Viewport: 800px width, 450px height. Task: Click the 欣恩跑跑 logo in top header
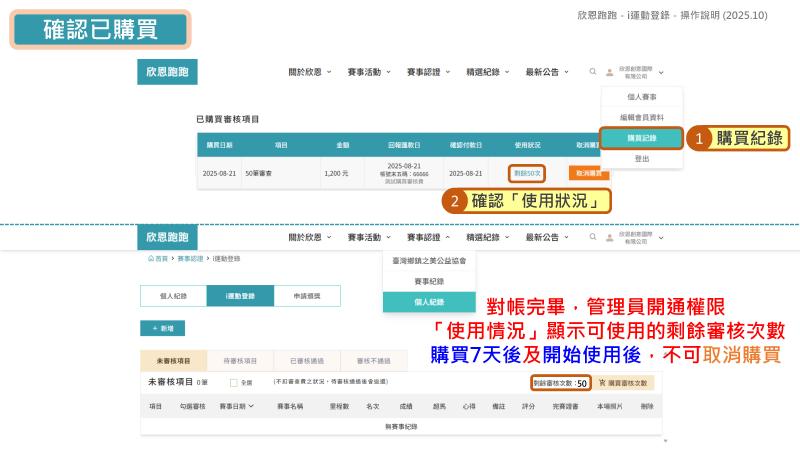[x=167, y=72]
